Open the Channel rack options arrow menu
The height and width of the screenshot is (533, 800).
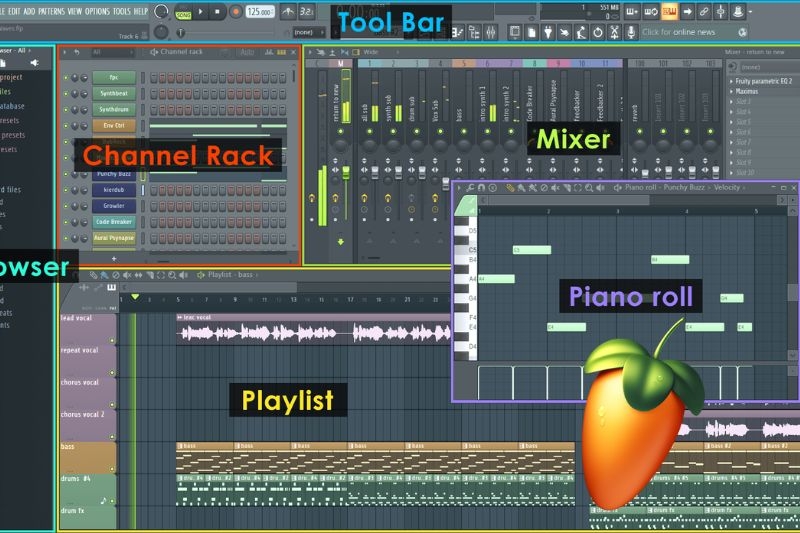pyautogui.click(x=64, y=52)
